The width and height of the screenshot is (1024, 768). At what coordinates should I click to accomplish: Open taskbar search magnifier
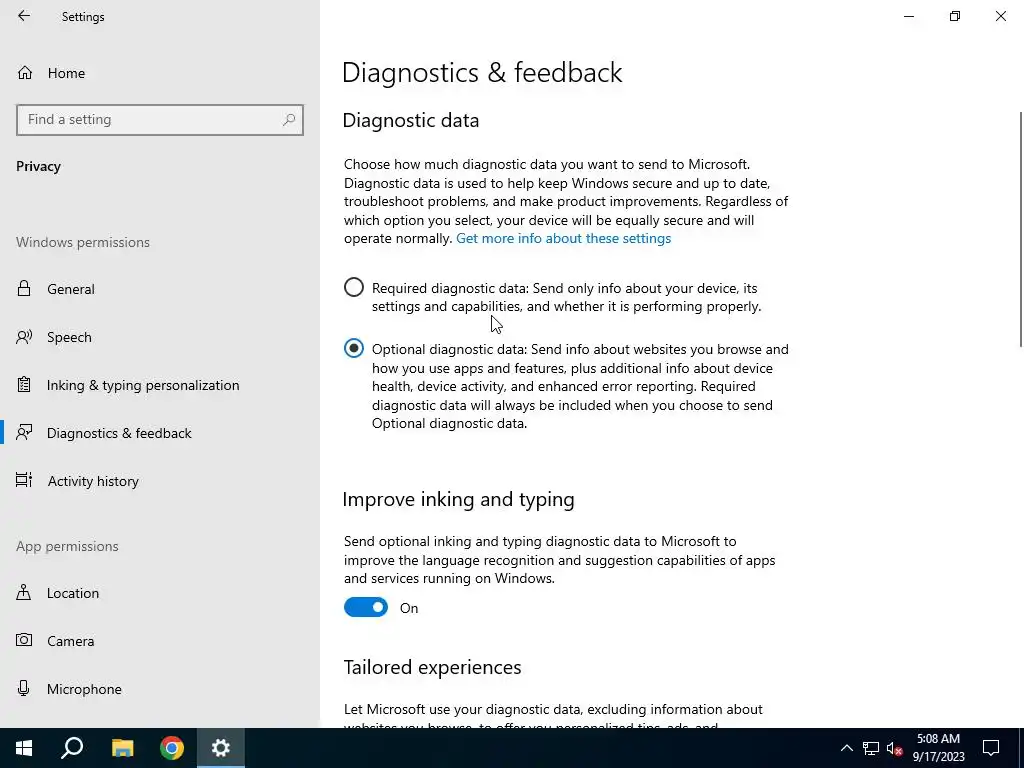[72, 748]
